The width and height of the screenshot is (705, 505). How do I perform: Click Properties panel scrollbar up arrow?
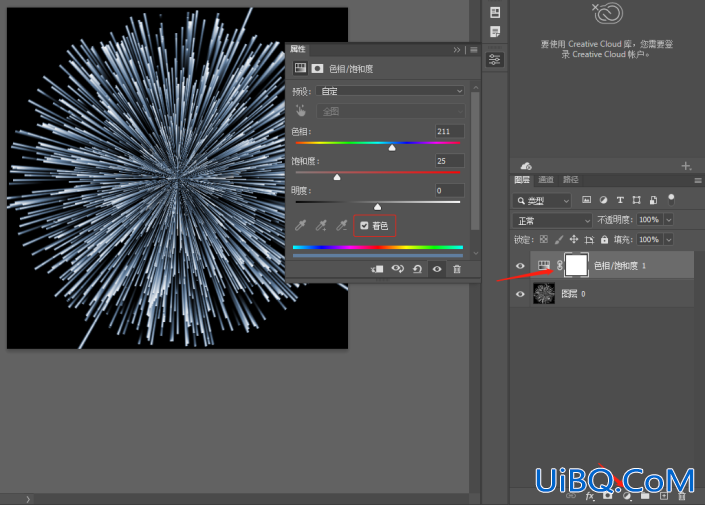[476, 87]
